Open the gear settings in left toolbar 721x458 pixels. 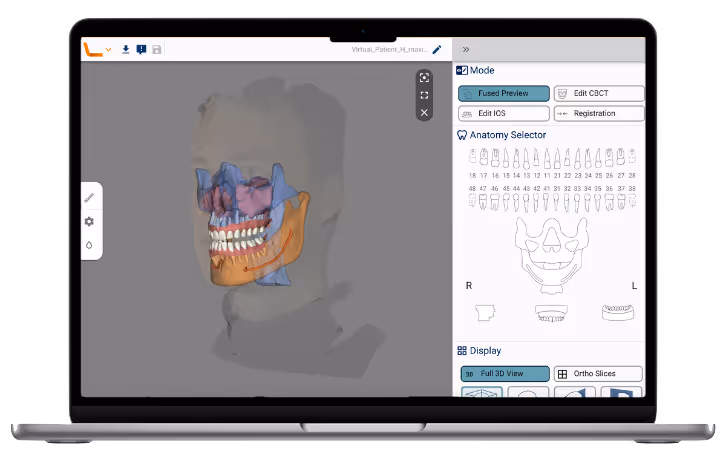pos(89,222)
